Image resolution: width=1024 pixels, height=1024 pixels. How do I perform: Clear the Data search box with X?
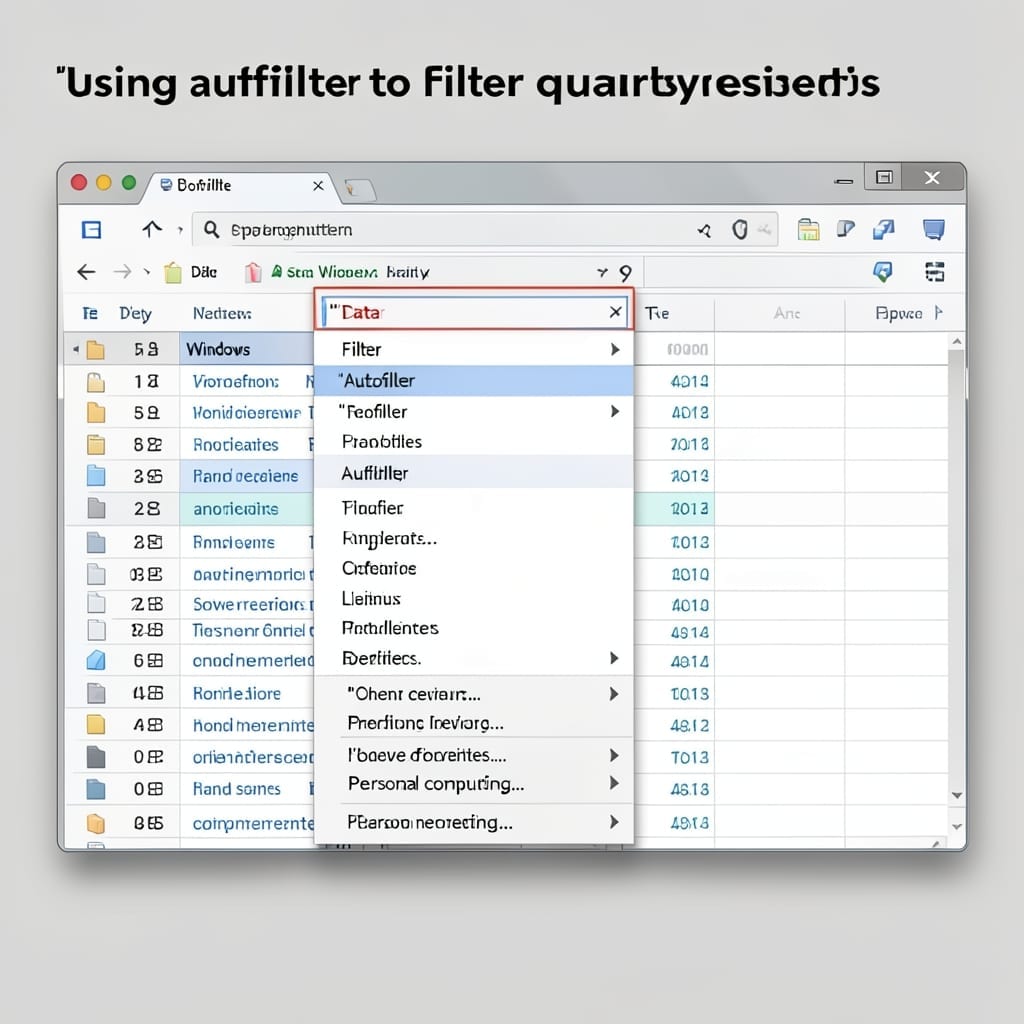click(615, 312)
